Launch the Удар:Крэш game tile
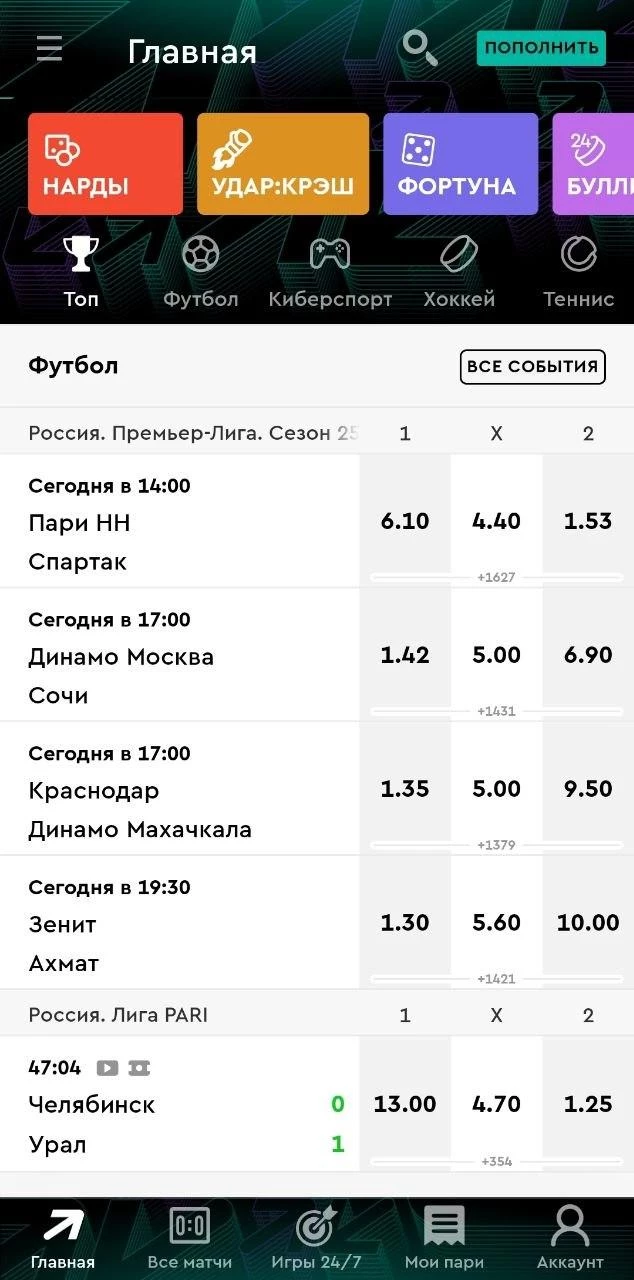The image size is (634, 1280). (x=283, y=164)
